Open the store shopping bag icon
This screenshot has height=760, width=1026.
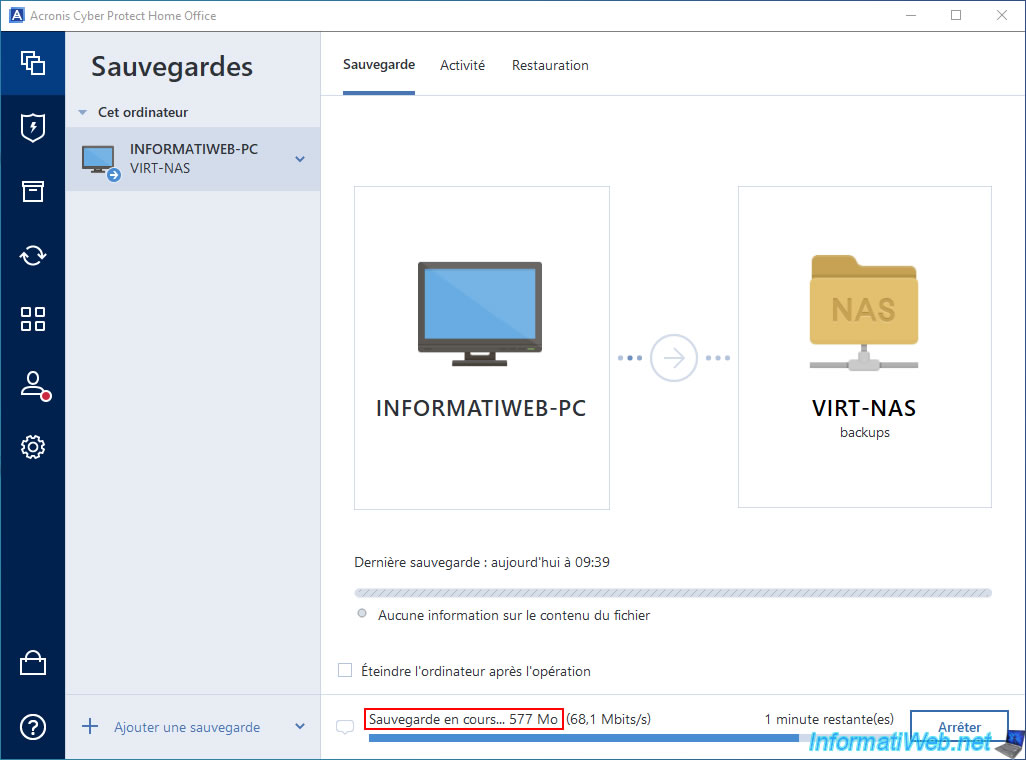point(33,663)
